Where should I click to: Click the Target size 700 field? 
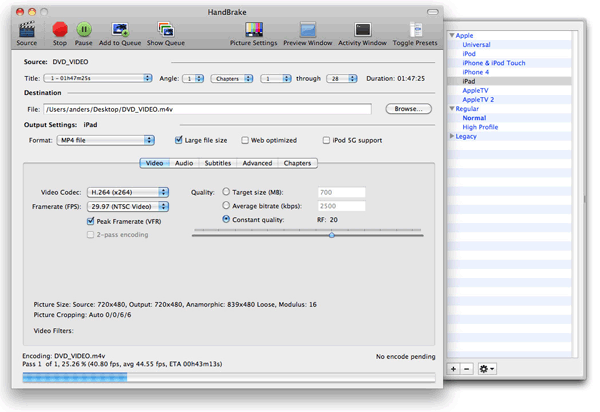[x=341, y=192]
